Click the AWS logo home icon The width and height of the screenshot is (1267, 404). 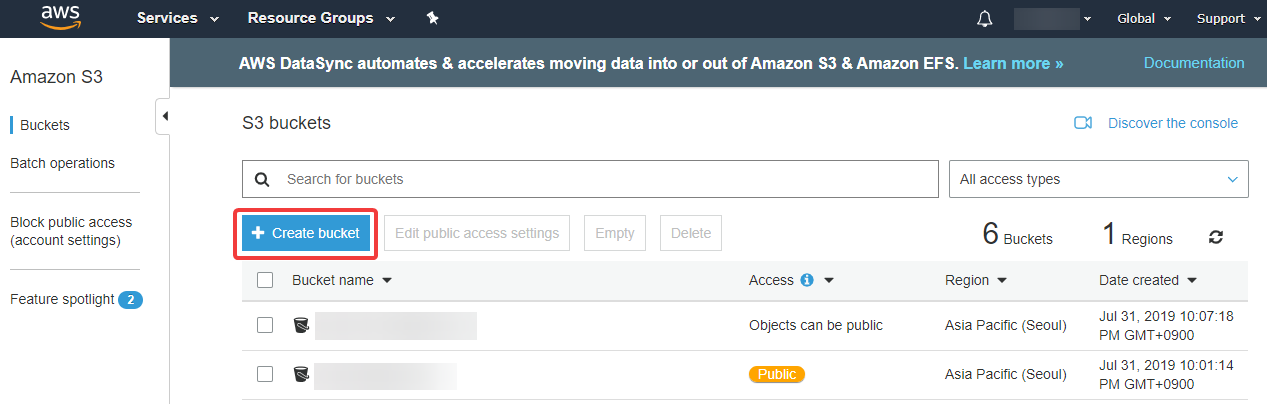pos(61,18)
